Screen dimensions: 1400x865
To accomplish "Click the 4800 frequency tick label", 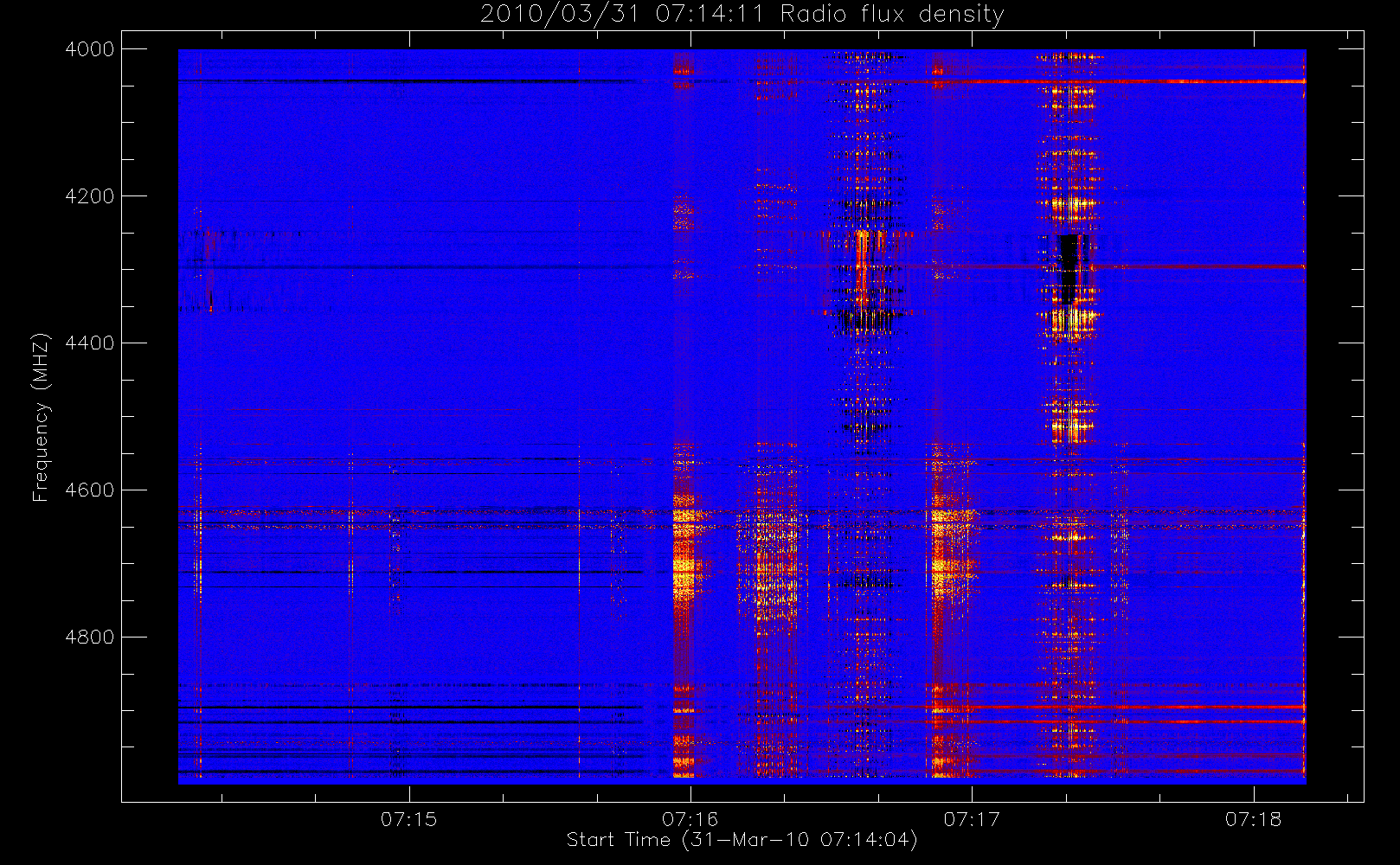I will point(90,638).
